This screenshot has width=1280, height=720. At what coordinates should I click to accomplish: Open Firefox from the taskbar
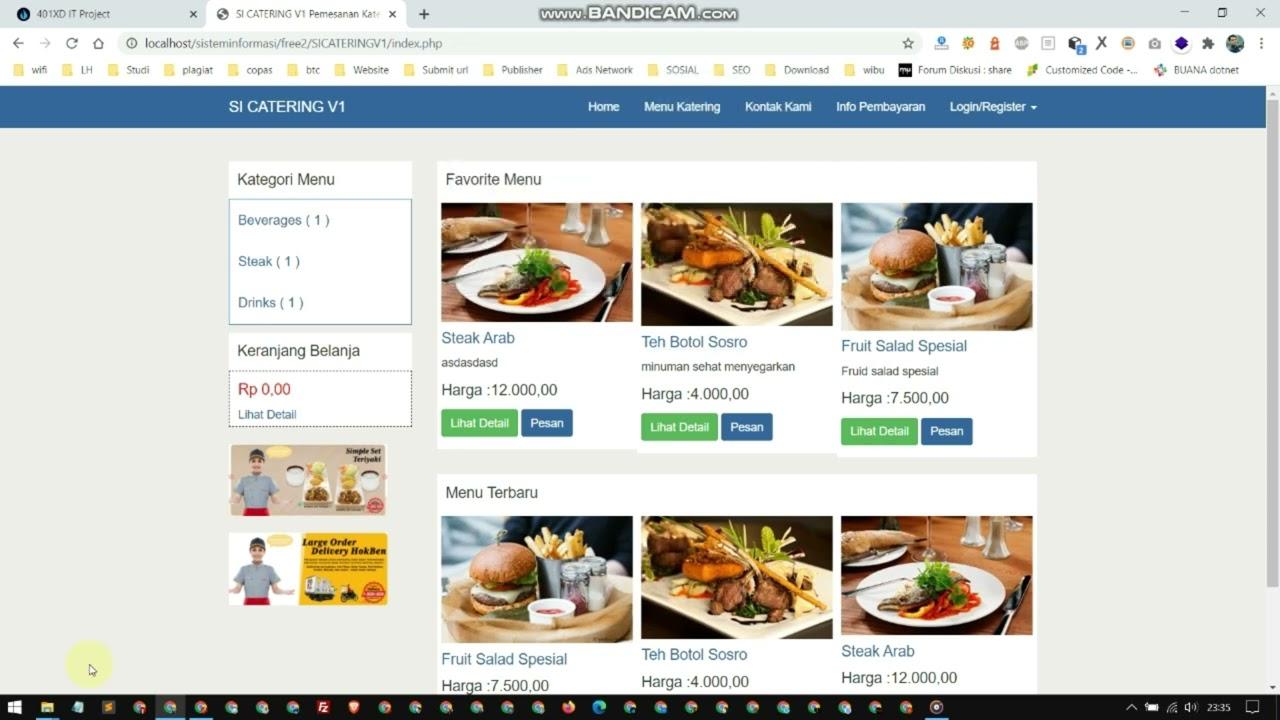pyautogui.click(x=569, y=707)
